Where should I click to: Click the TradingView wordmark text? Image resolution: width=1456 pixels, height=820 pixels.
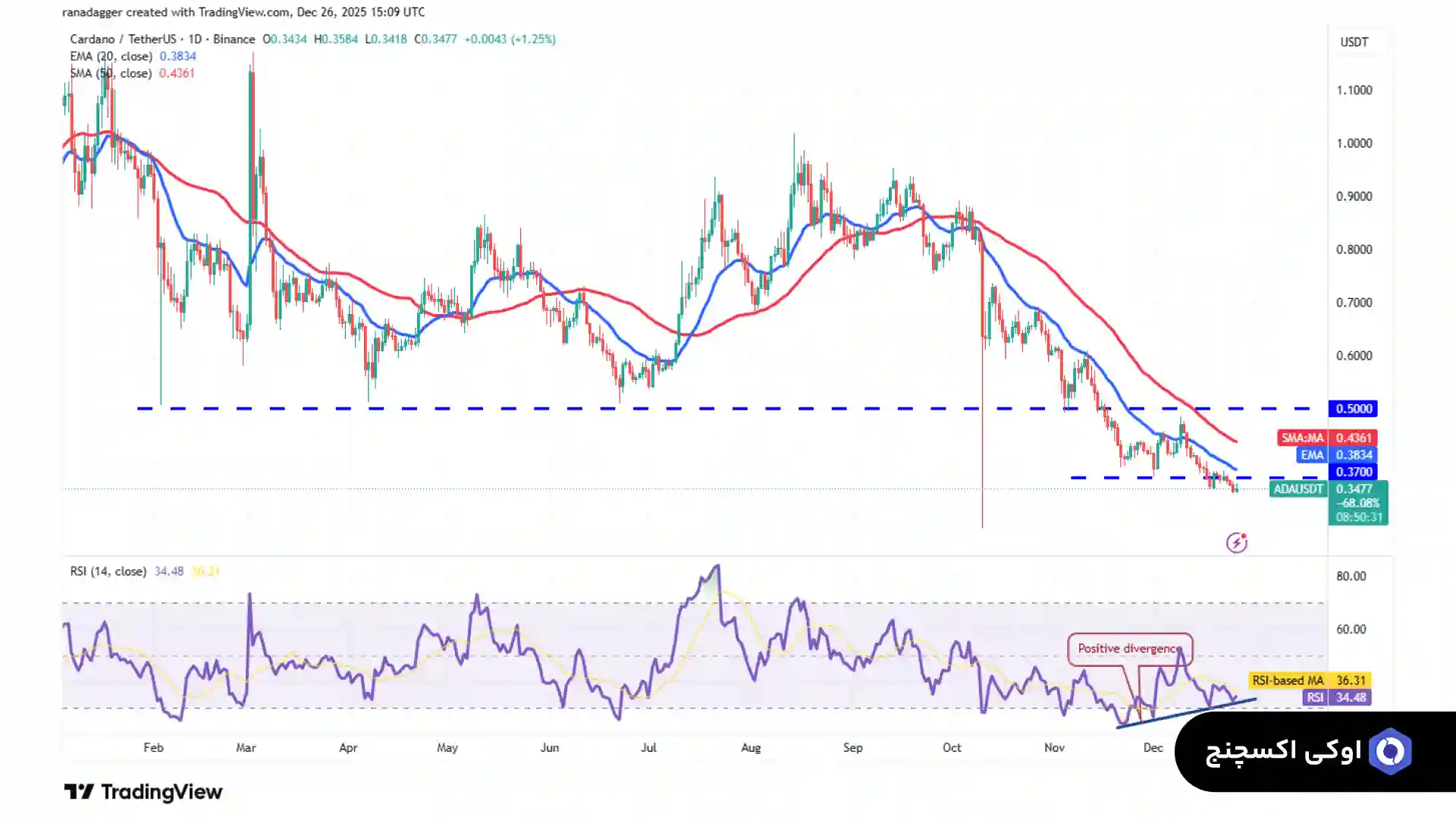point(162,792)
